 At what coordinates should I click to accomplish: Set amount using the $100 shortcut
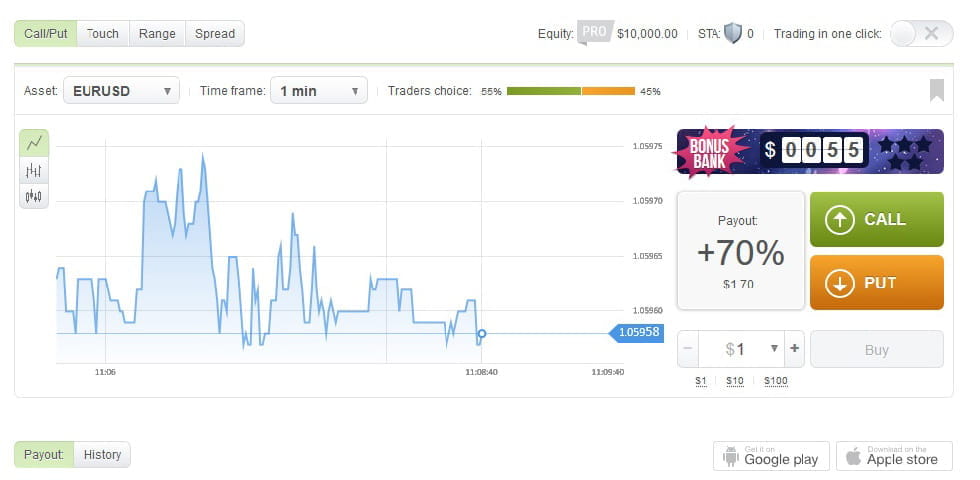(x=776, y=381)
